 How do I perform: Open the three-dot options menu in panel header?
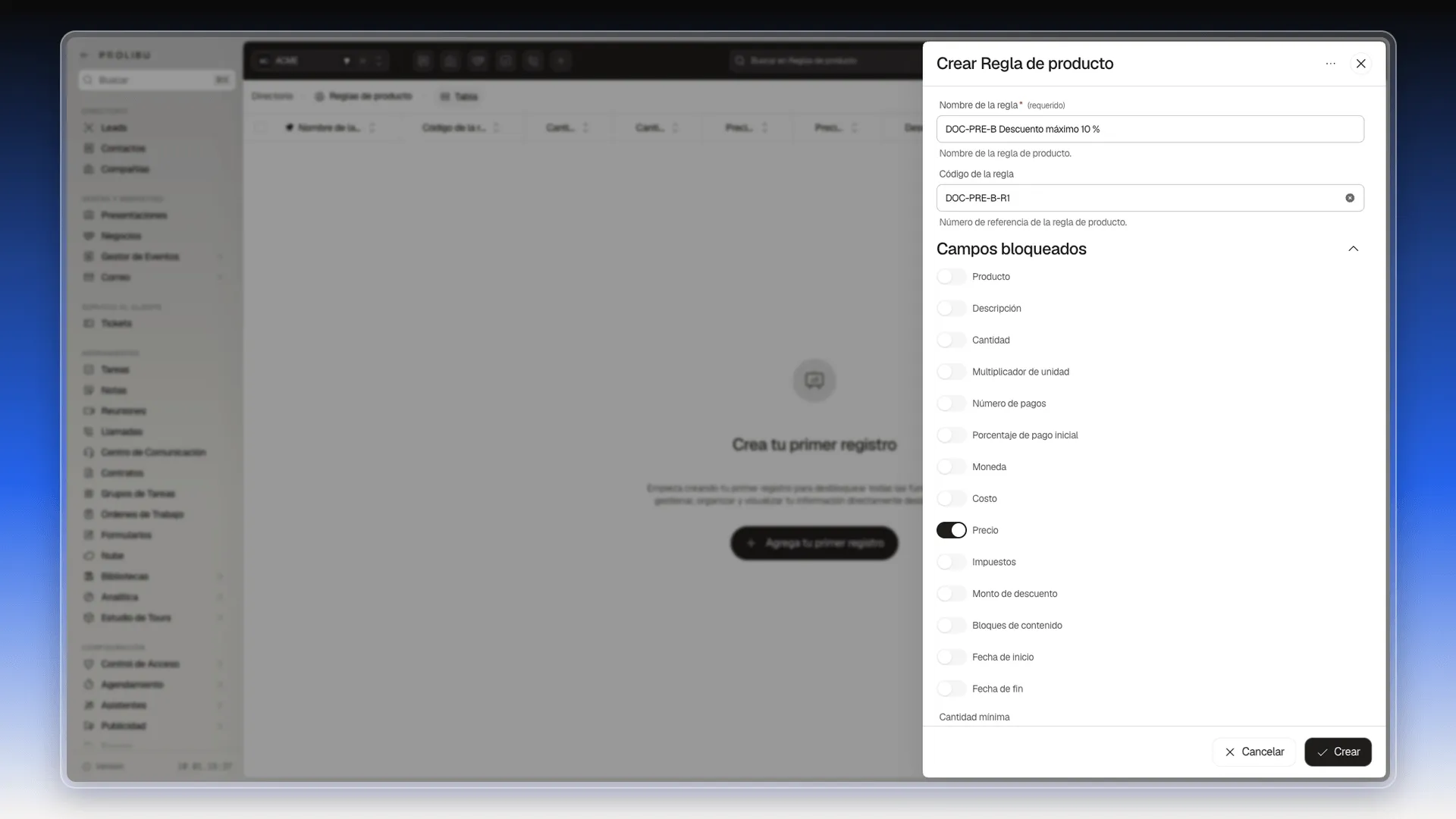[x=1330, y=64]
